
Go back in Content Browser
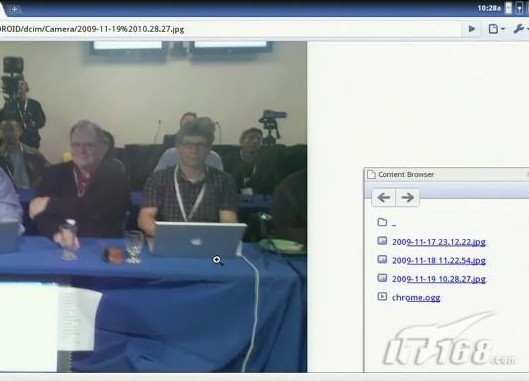coord(384,197)
